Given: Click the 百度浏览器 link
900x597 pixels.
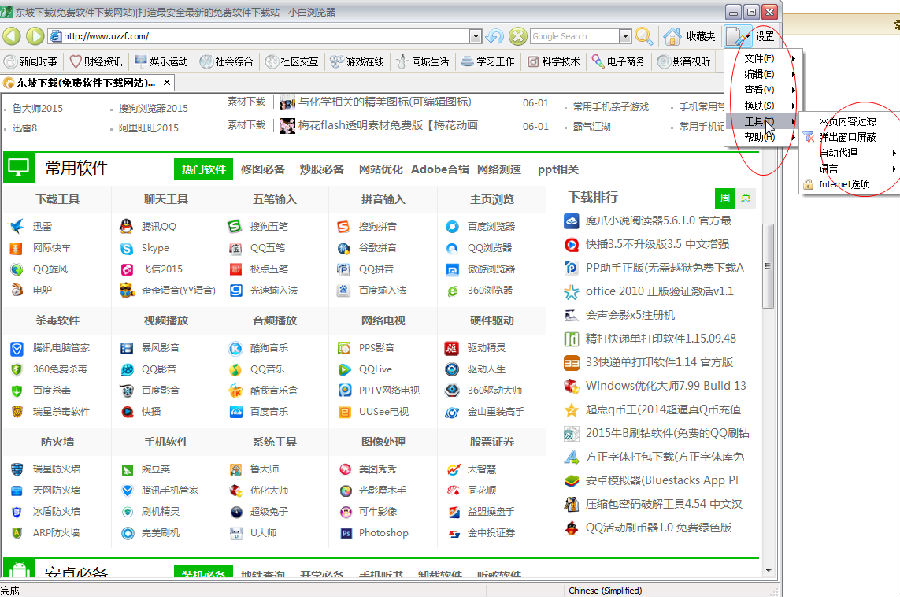Looking at the screenshot, I should pos(491,226).
